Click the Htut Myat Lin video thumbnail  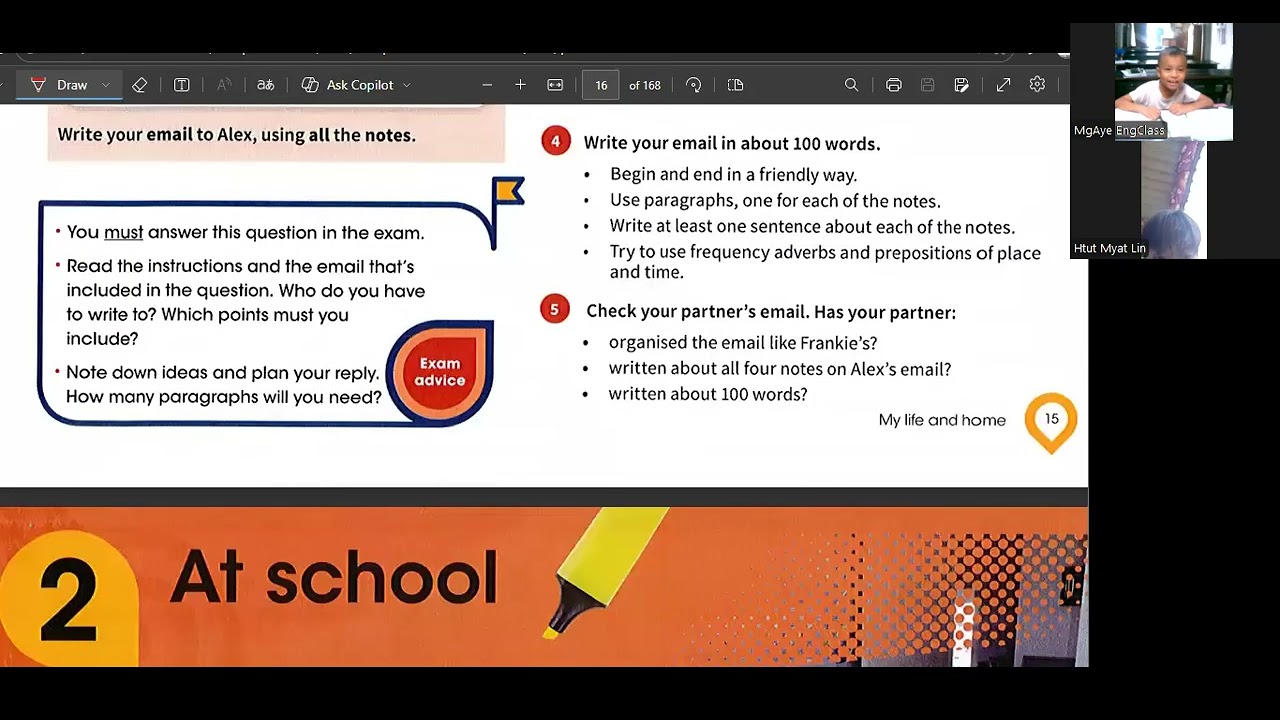coord(1174,199)
